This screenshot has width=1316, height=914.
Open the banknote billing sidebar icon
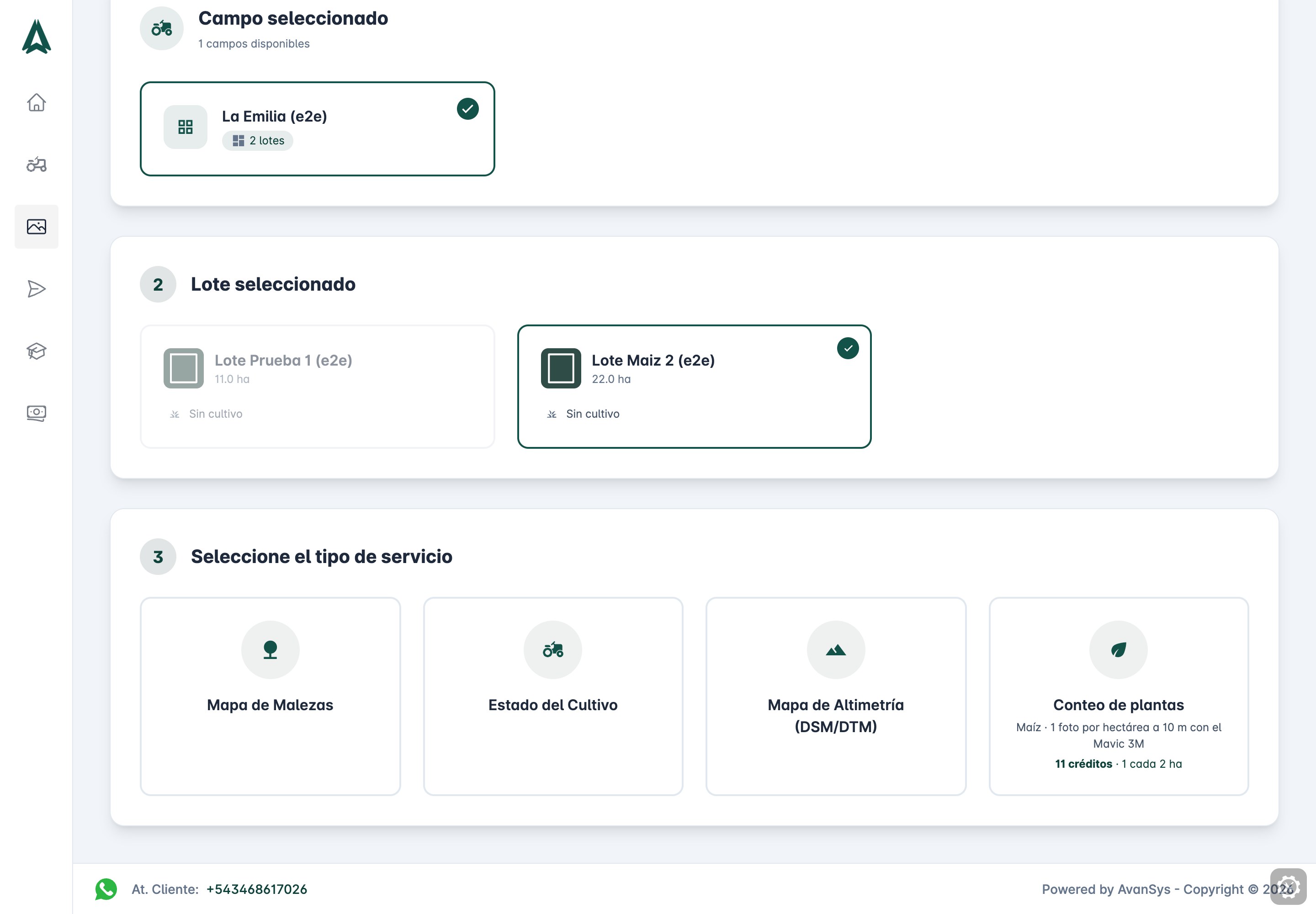(x=37, y=413)
